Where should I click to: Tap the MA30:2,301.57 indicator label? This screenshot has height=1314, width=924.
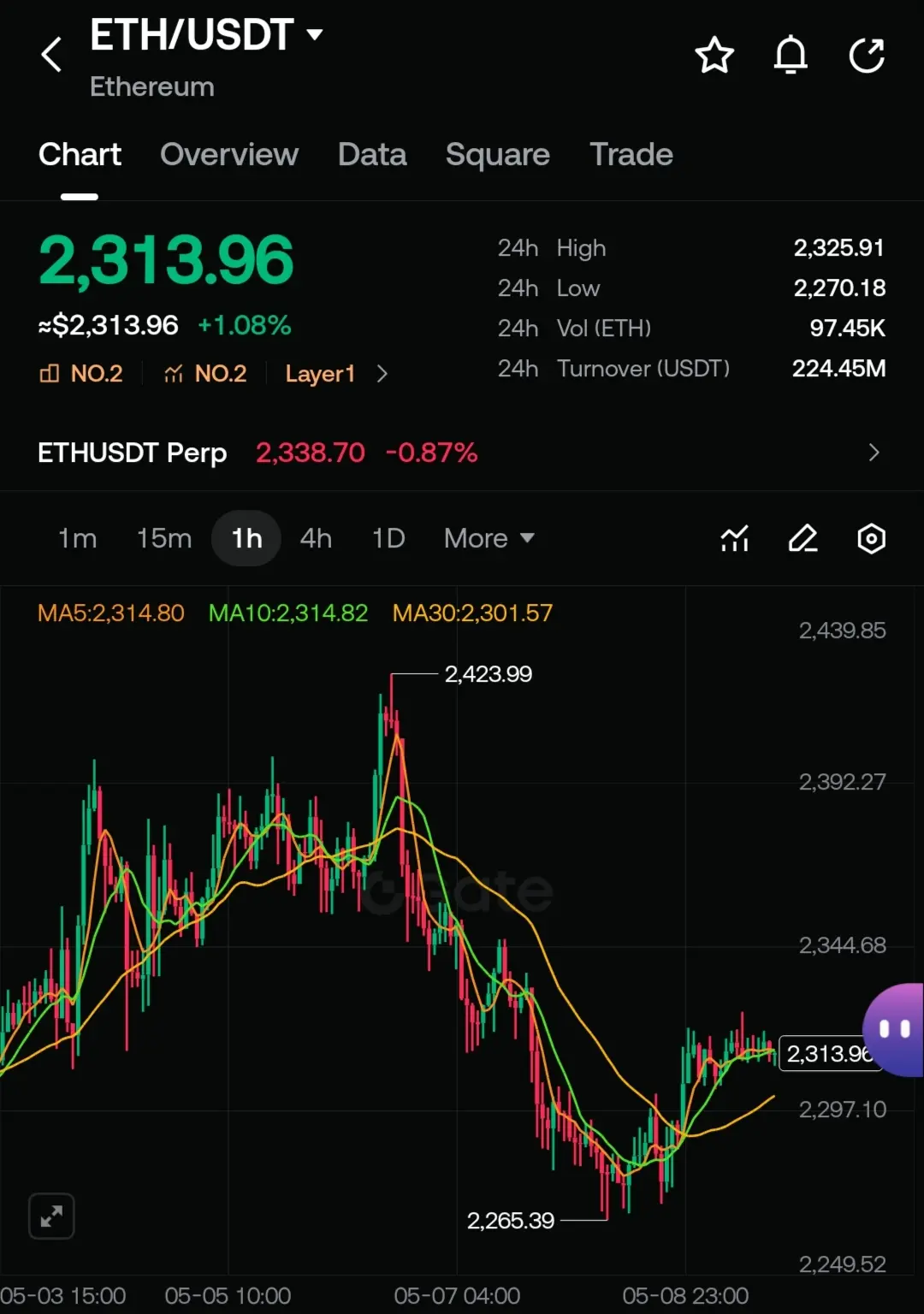[472, 613]
